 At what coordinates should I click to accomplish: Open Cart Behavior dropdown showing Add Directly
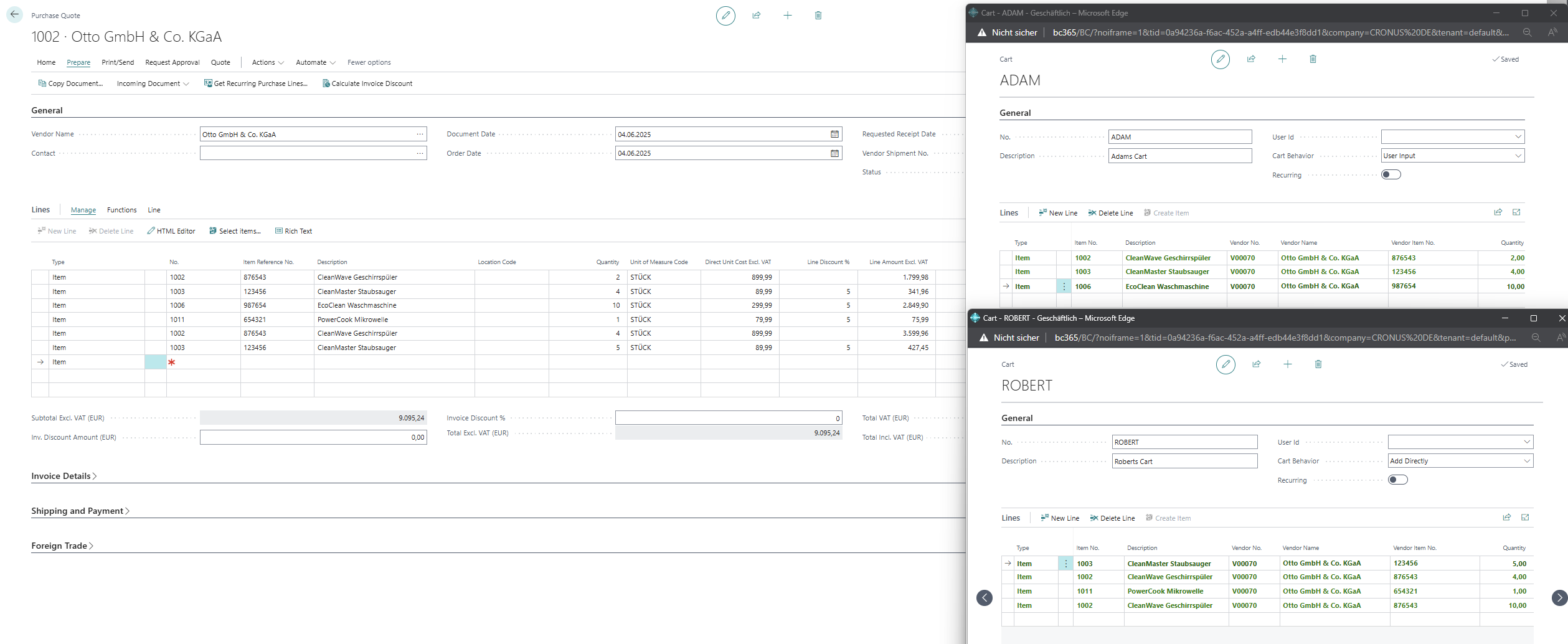pos(1460,461)
